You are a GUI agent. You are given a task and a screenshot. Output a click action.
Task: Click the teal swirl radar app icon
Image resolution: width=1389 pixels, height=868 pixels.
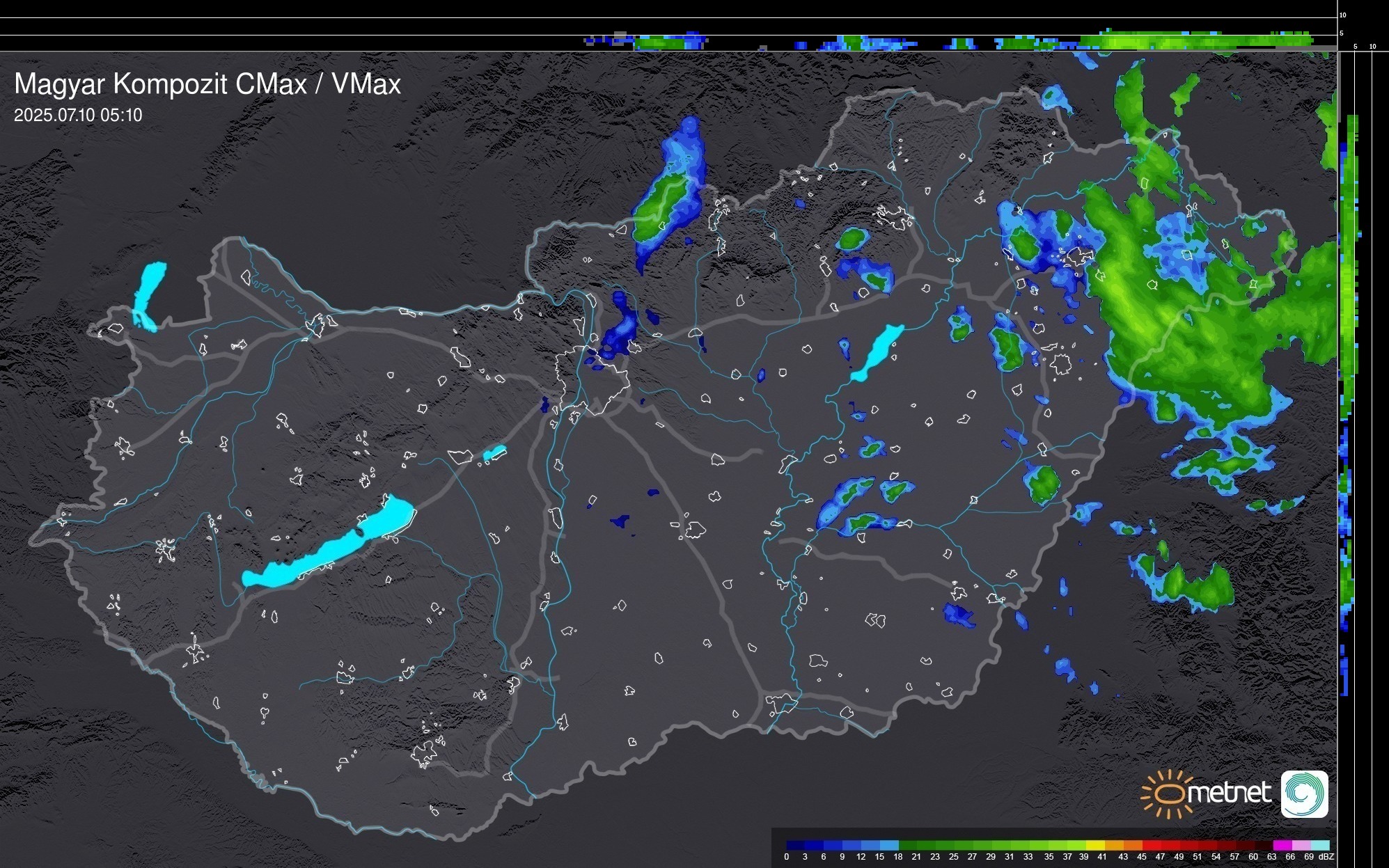pos(1304,794)
